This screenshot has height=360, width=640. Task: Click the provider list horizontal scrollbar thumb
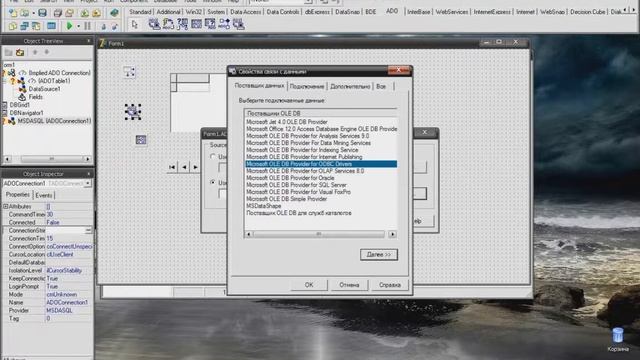(x=319, y=234)
